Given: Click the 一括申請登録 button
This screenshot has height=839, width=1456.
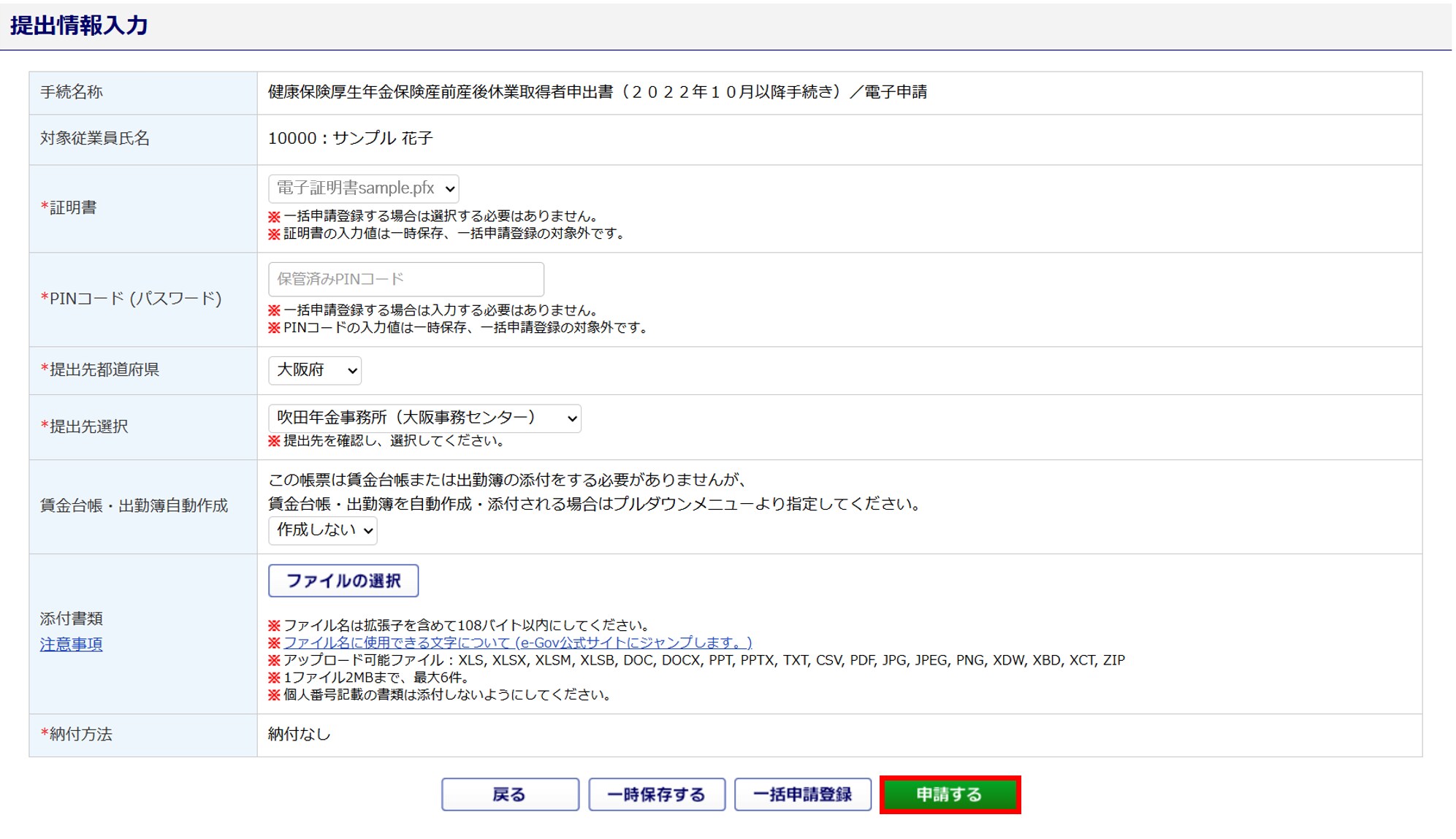Looking at the screenshot, I should pyautogui.click(x=802, y=794).
